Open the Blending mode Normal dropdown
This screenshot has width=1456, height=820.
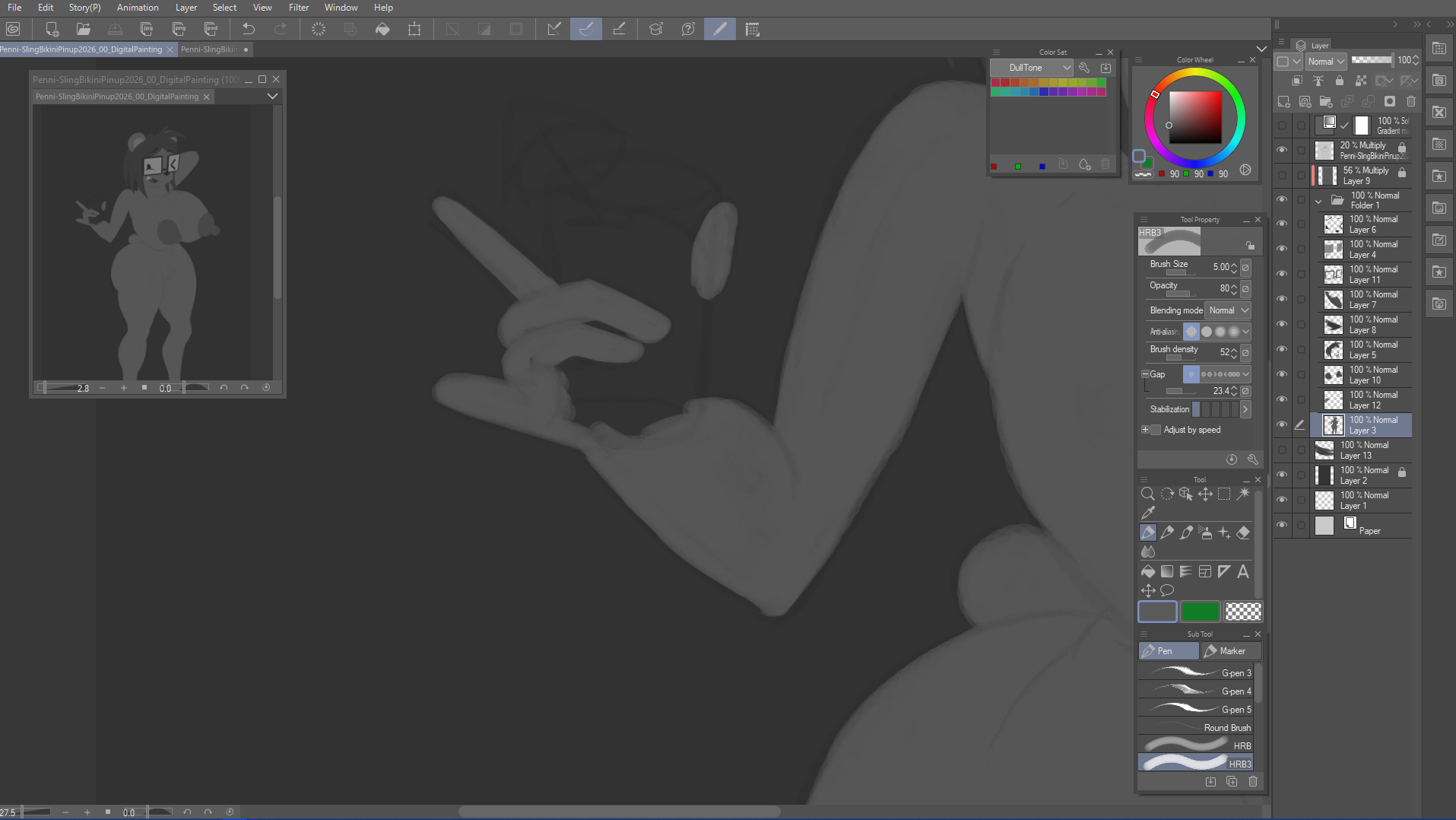pyautogui.click(x=1229, y=310)
